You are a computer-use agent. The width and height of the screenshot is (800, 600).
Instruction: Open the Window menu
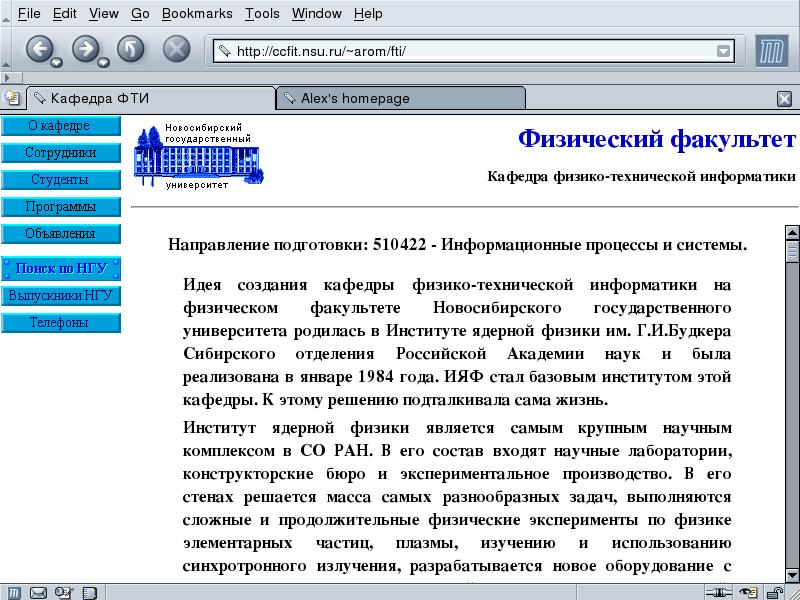(316, 13)
